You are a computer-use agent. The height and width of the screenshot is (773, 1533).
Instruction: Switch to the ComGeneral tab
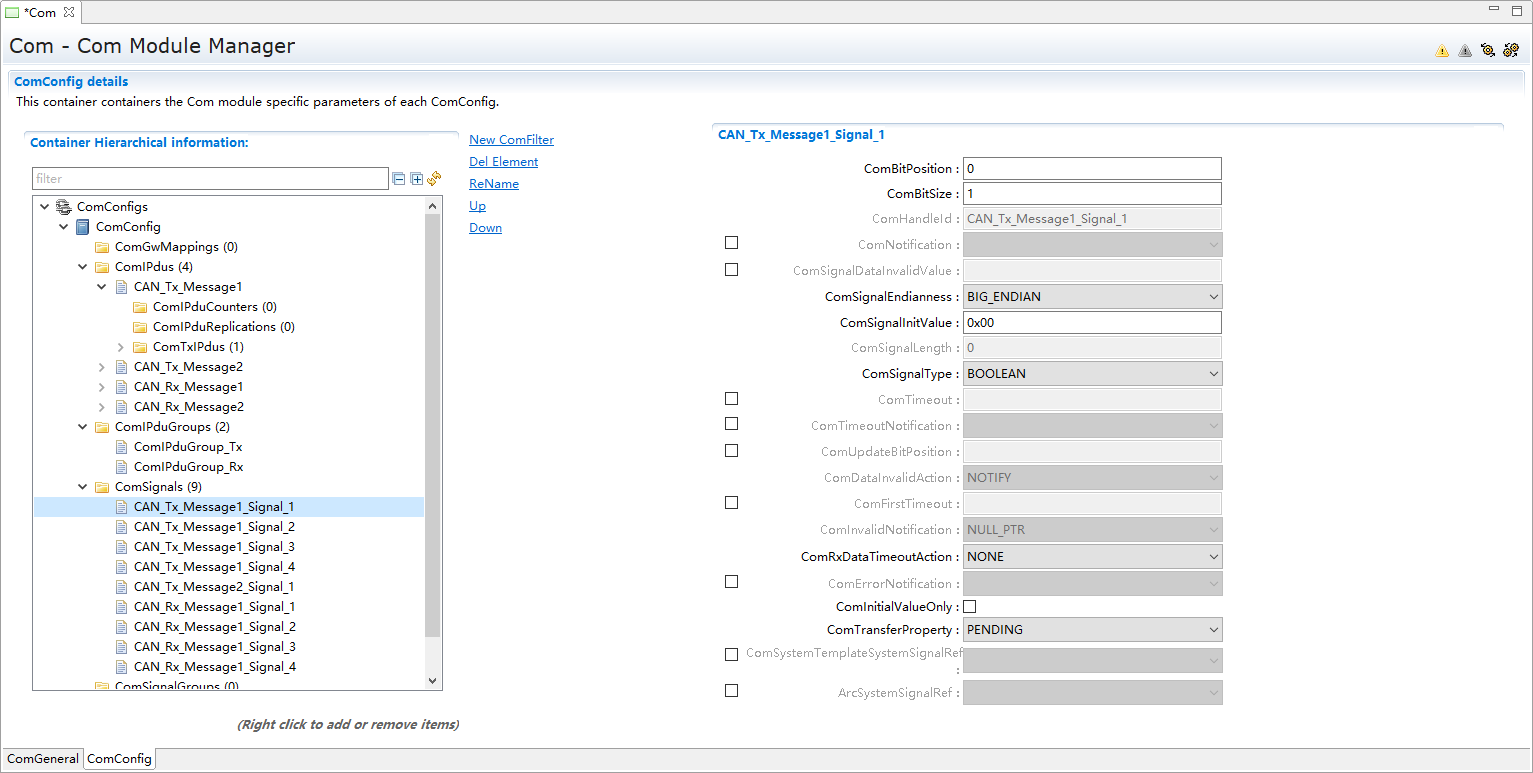tap(42, 759)
